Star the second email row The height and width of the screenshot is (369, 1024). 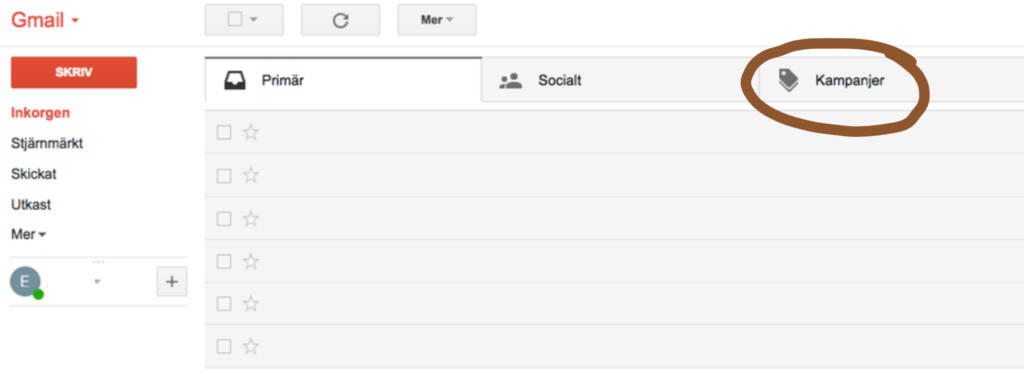(251, 176)
